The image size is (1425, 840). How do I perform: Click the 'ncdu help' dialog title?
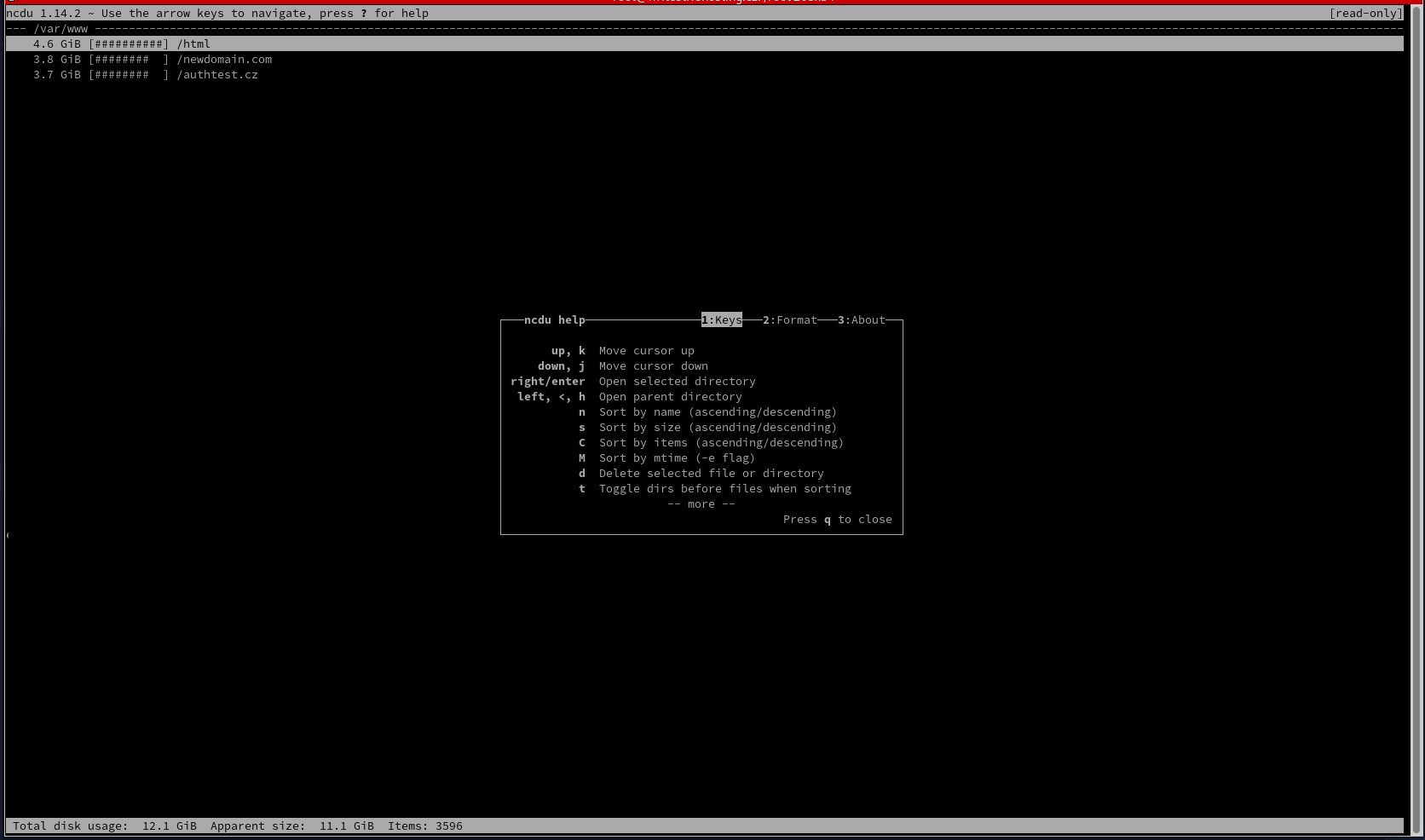click(555, 319)
